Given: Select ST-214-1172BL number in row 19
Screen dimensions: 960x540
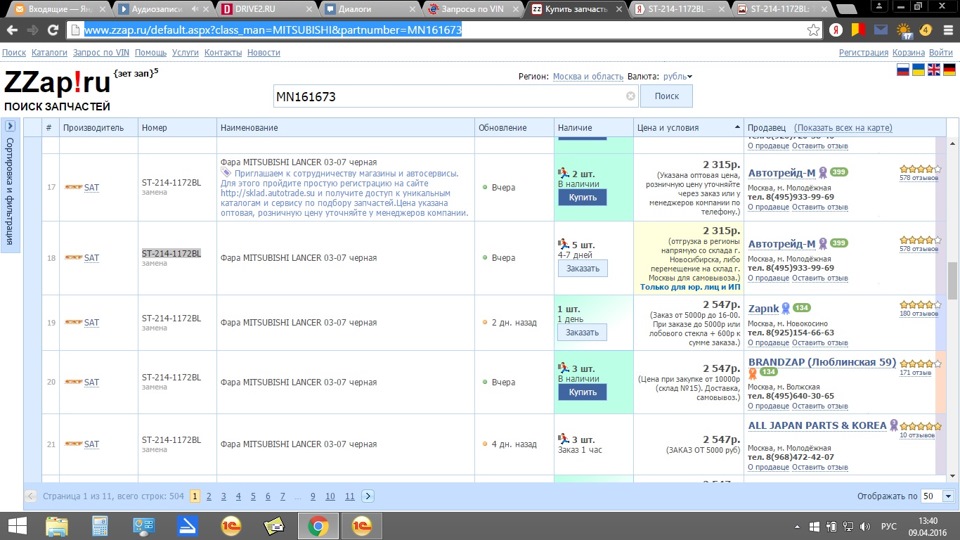Looking at the screenshot, I should click(171, 318).
